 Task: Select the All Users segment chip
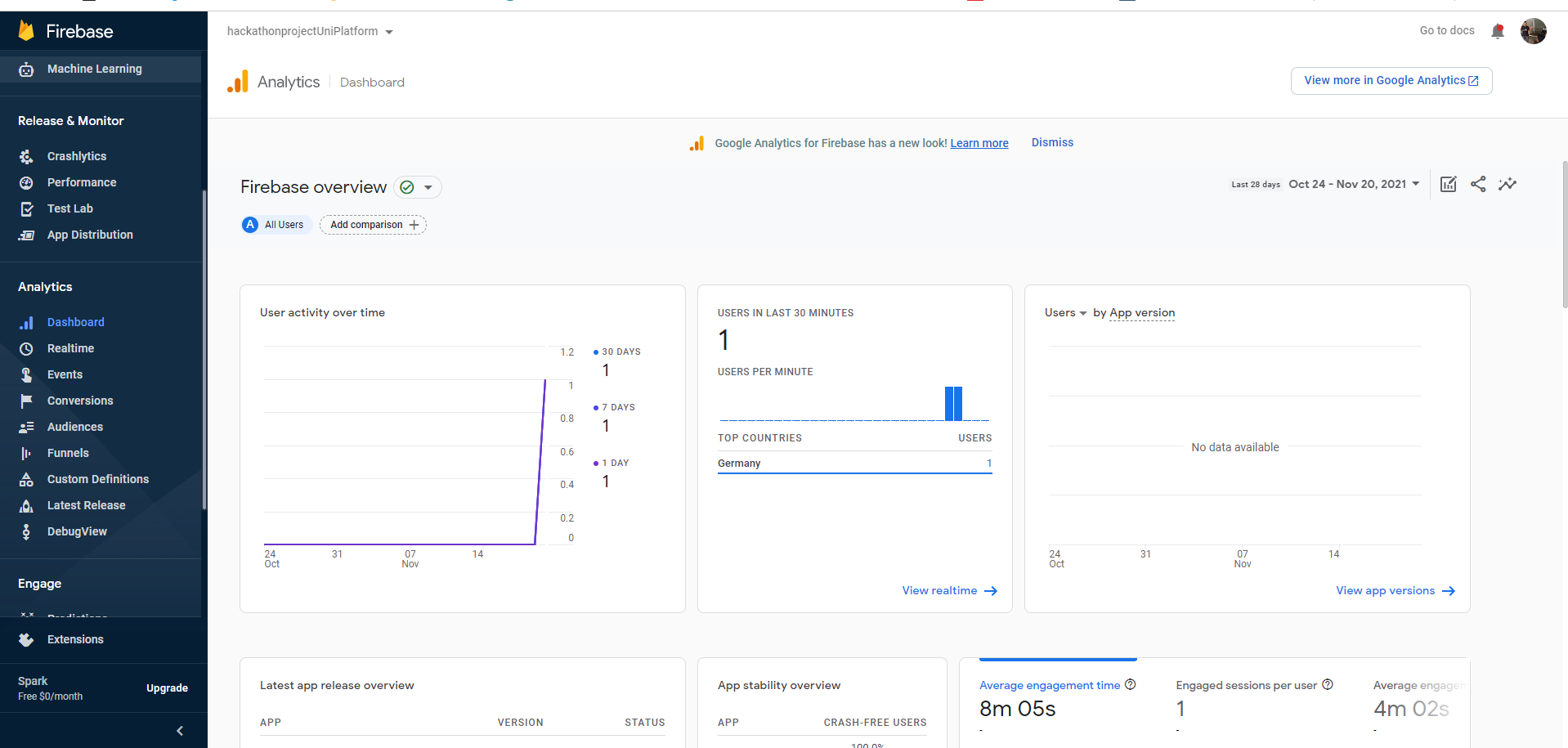[277, 225]
